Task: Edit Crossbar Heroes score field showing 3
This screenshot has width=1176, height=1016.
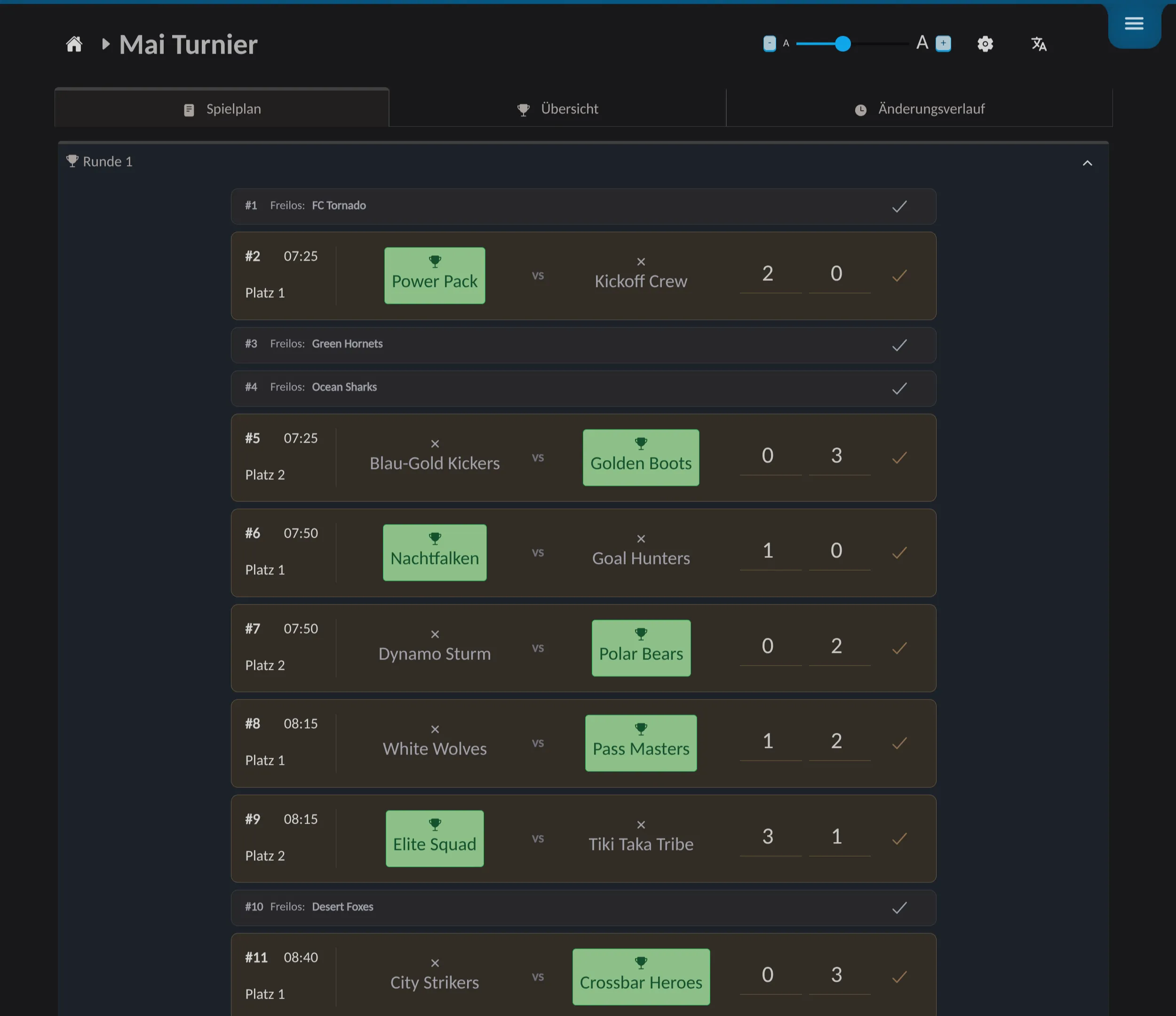Action: 840,976
